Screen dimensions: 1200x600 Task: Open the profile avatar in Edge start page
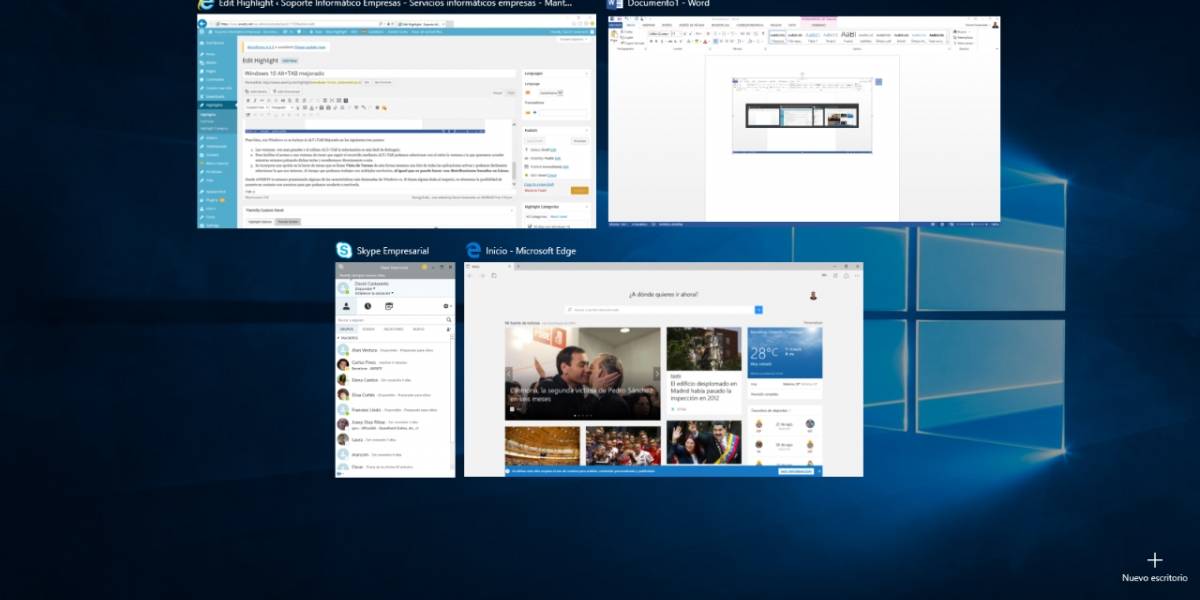813,295
